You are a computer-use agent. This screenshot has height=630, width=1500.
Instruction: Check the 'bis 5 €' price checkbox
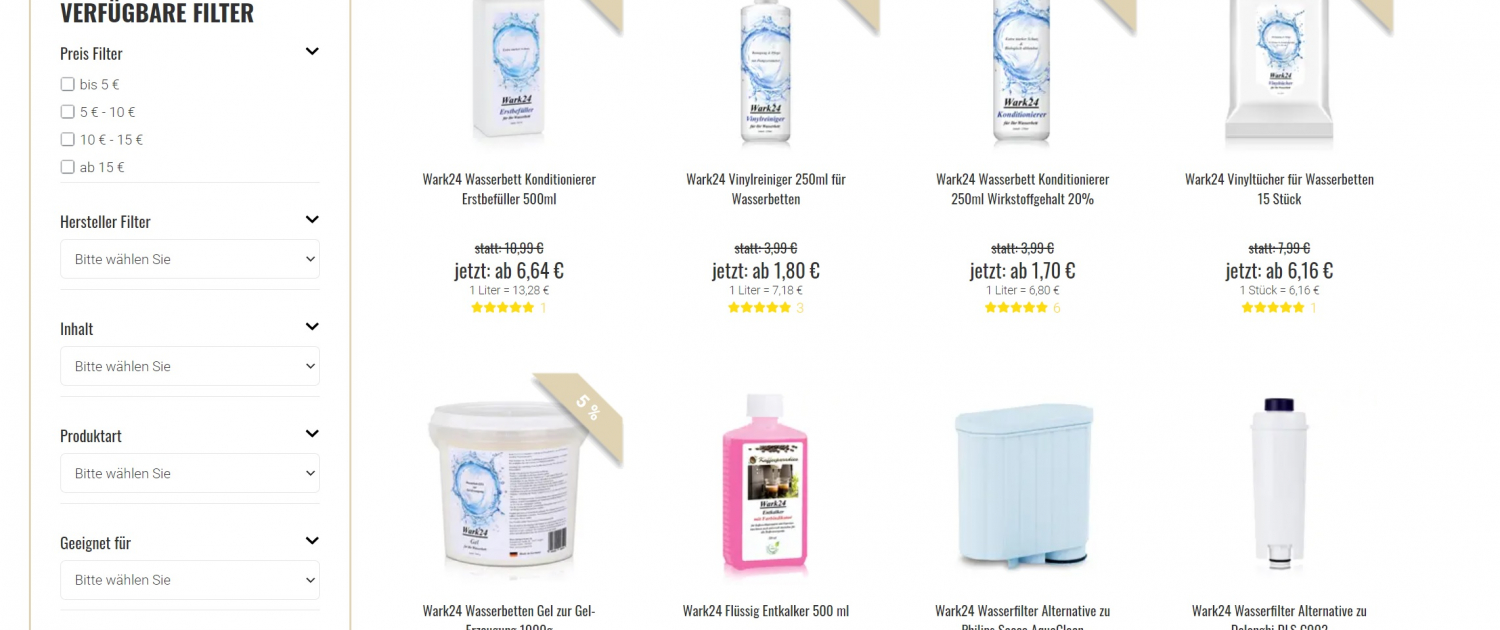coord(67,84)
